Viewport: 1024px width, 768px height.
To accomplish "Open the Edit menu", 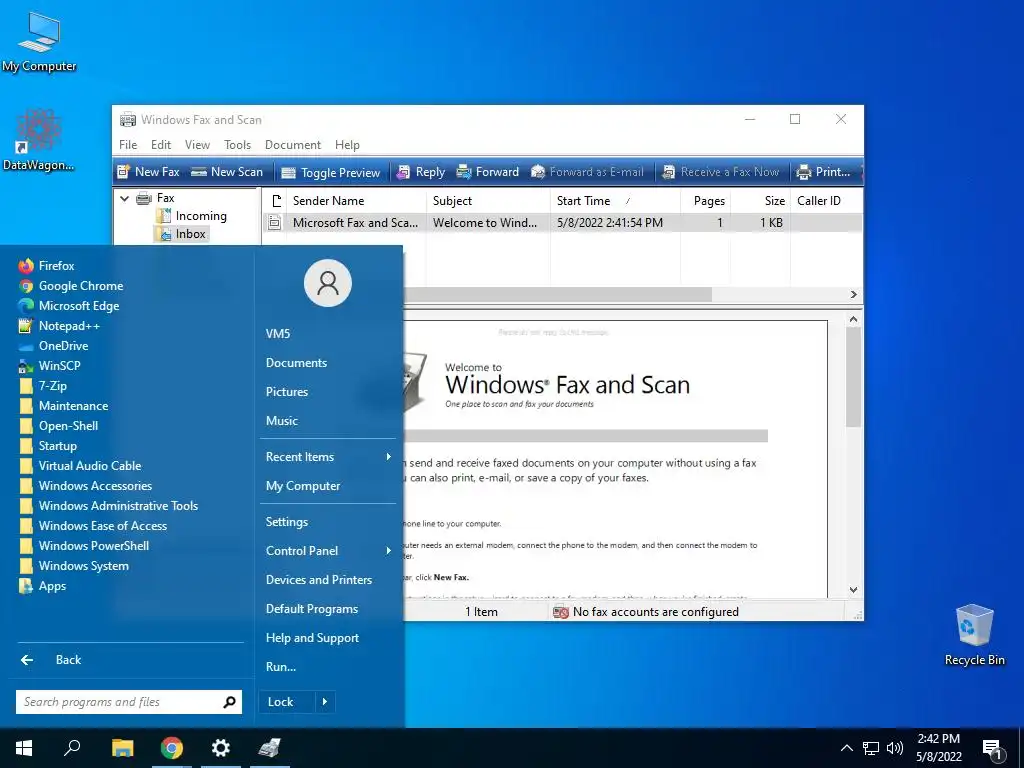I will pos(161,145).
